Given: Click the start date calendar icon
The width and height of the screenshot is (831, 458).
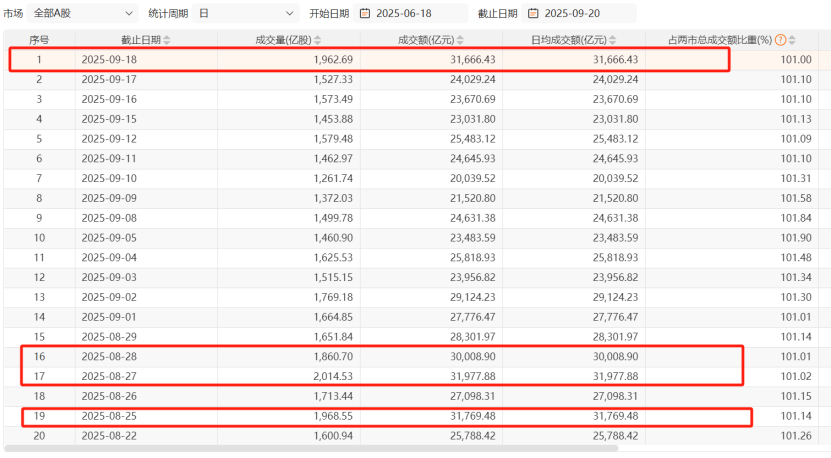Looking at the screenshot, I should [x=364, y=13].
